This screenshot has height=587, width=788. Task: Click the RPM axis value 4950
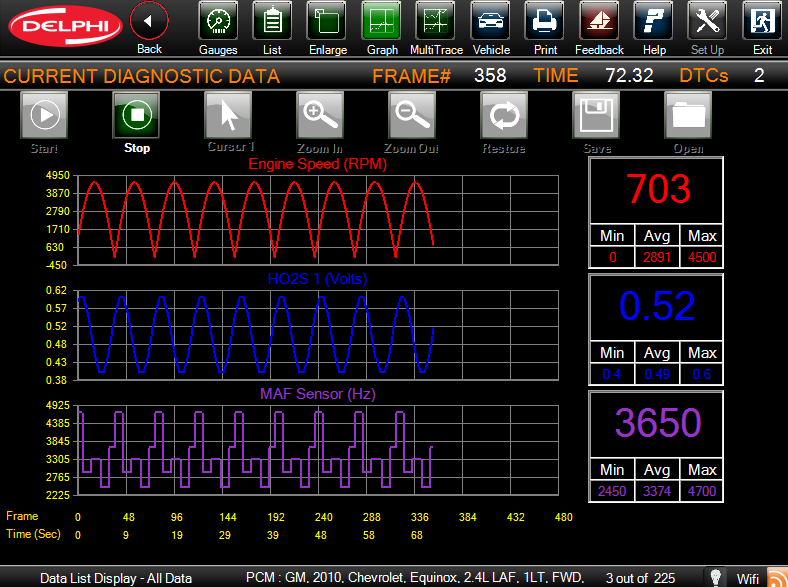pyautogui.click(x=58, y=175)
